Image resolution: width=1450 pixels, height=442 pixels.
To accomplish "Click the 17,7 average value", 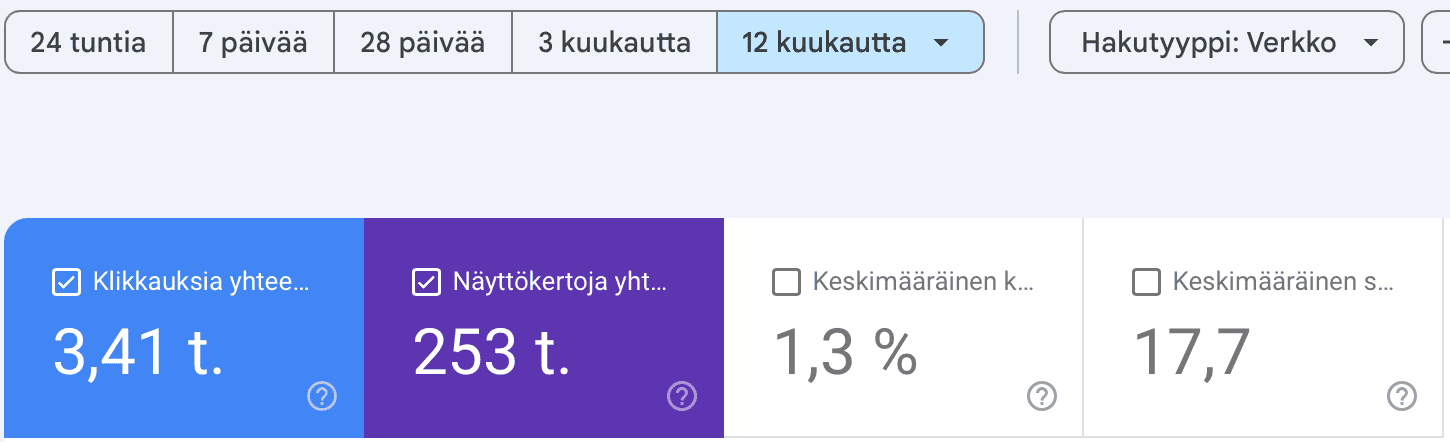I will [x=1191, y=351].
